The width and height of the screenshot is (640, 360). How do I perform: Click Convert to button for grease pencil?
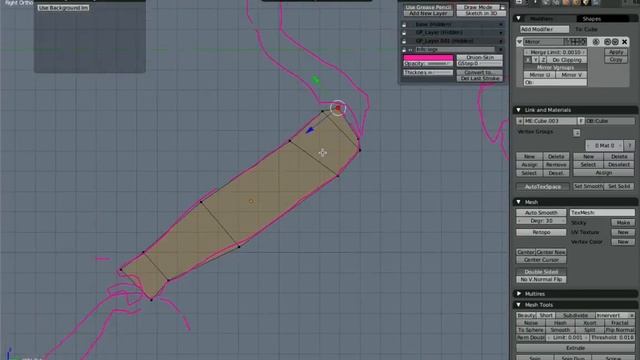480,72
